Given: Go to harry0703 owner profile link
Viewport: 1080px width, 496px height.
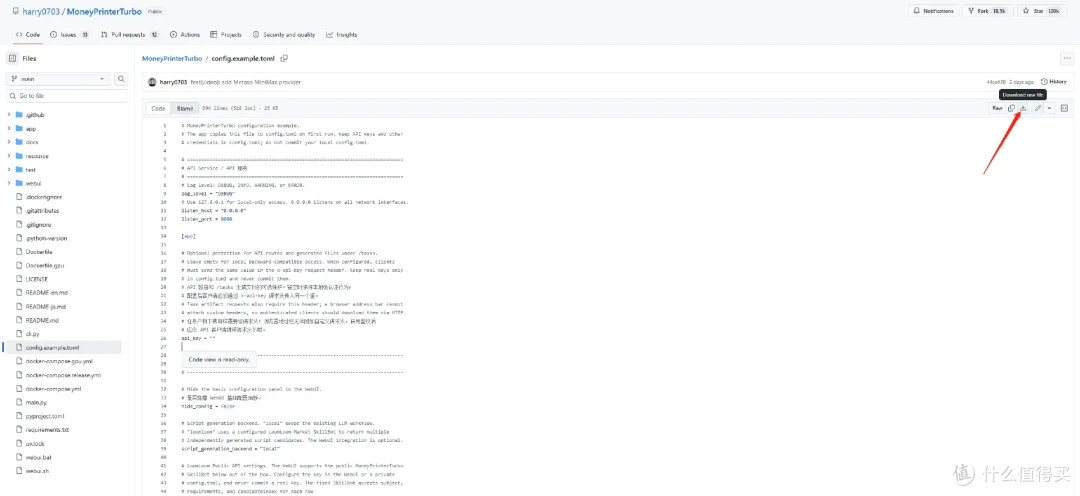Looking at the screenshot, I should click(42, 12).
